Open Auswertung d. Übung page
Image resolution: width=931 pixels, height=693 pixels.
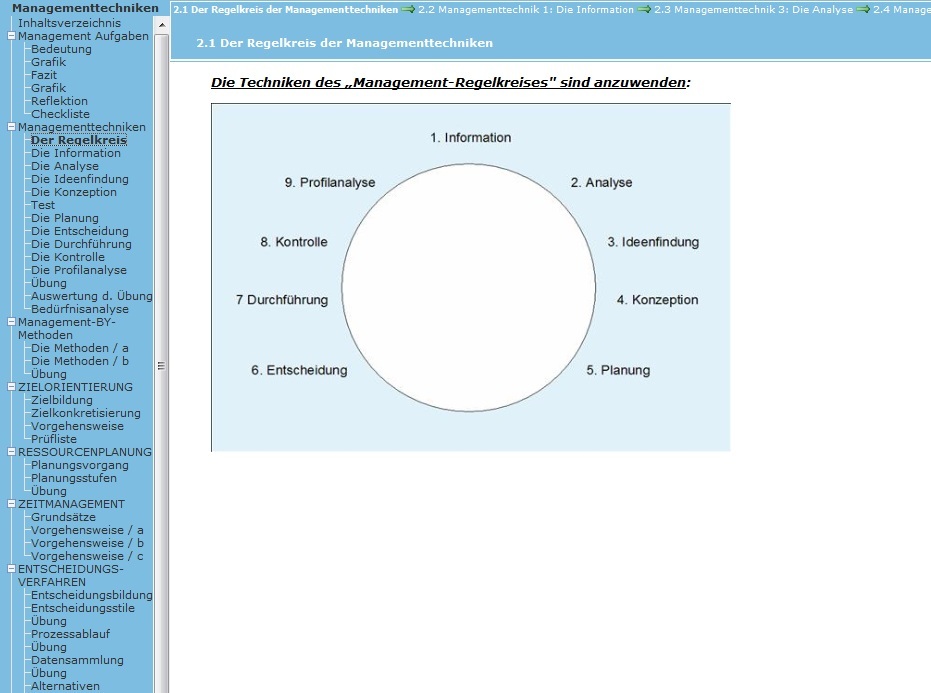pos(91,296)
